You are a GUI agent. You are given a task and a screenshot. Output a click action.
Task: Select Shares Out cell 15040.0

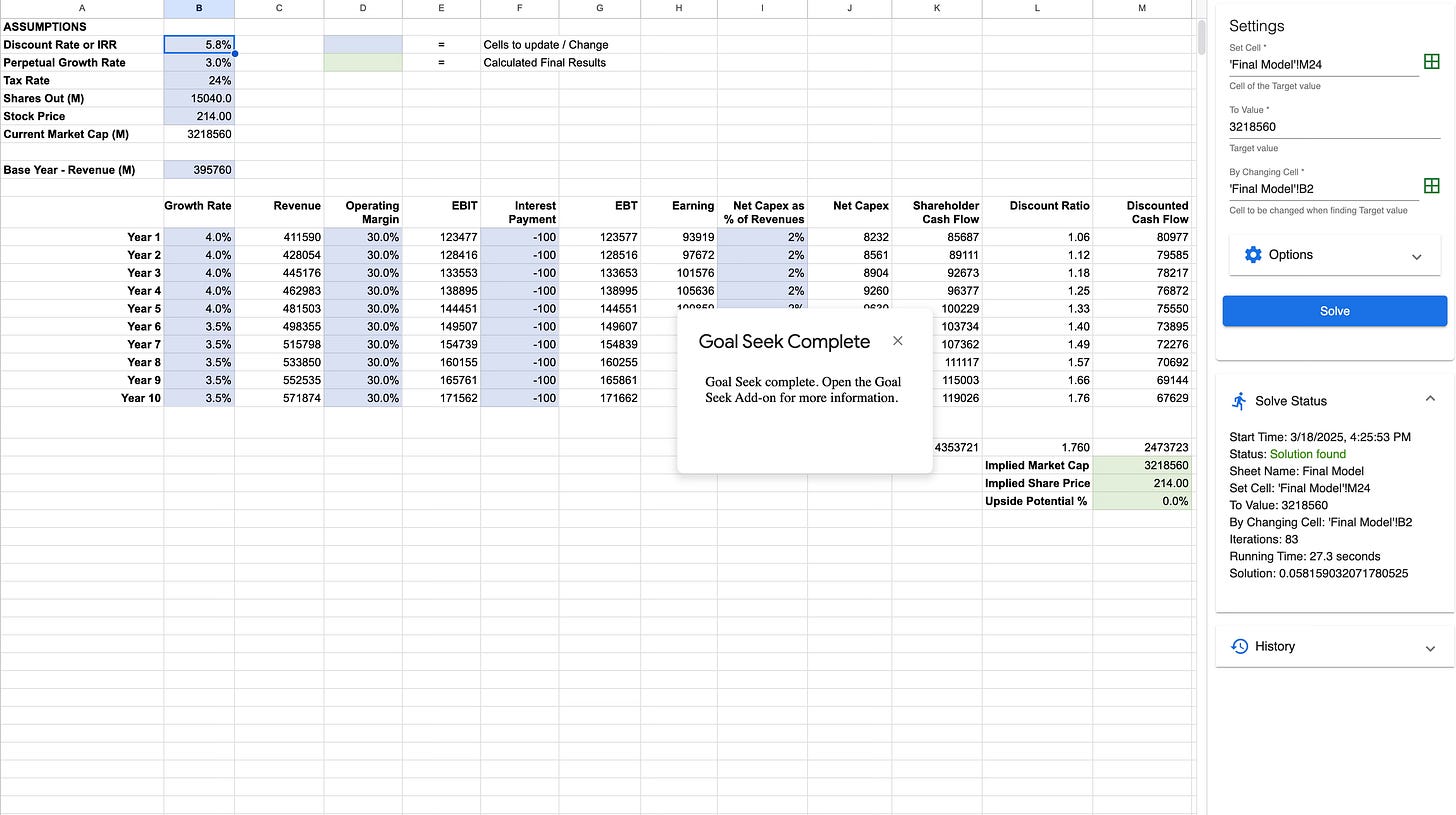tap(199, 99)
